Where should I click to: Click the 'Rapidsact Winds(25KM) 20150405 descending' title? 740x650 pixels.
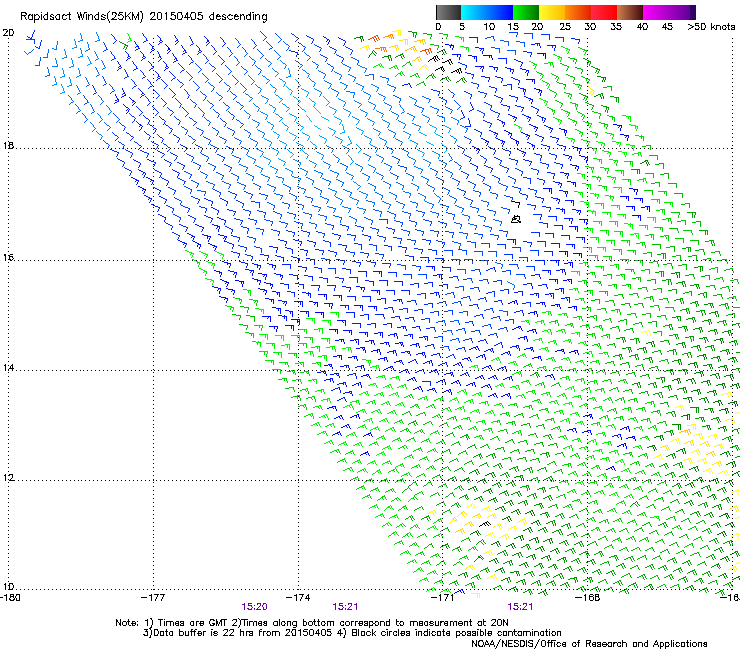click(x=143, y=17)
